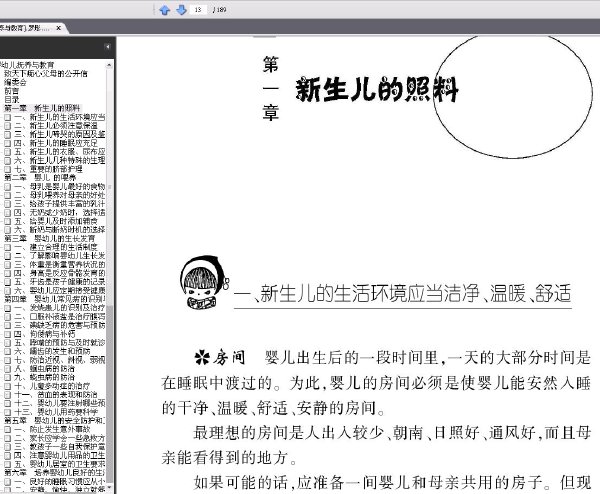Screen dimensions: 600x494
Task: Open the 前言 bookmark
Action: coord(11,91)
